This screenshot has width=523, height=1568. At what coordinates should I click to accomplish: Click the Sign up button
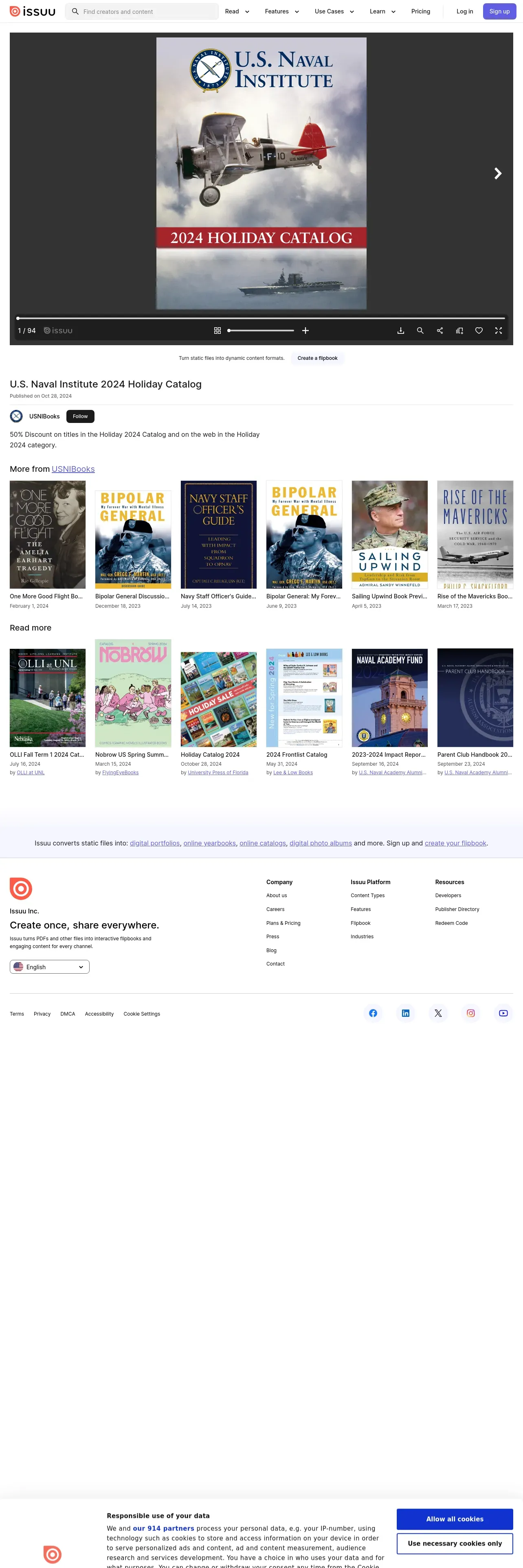tap(499, 11)
